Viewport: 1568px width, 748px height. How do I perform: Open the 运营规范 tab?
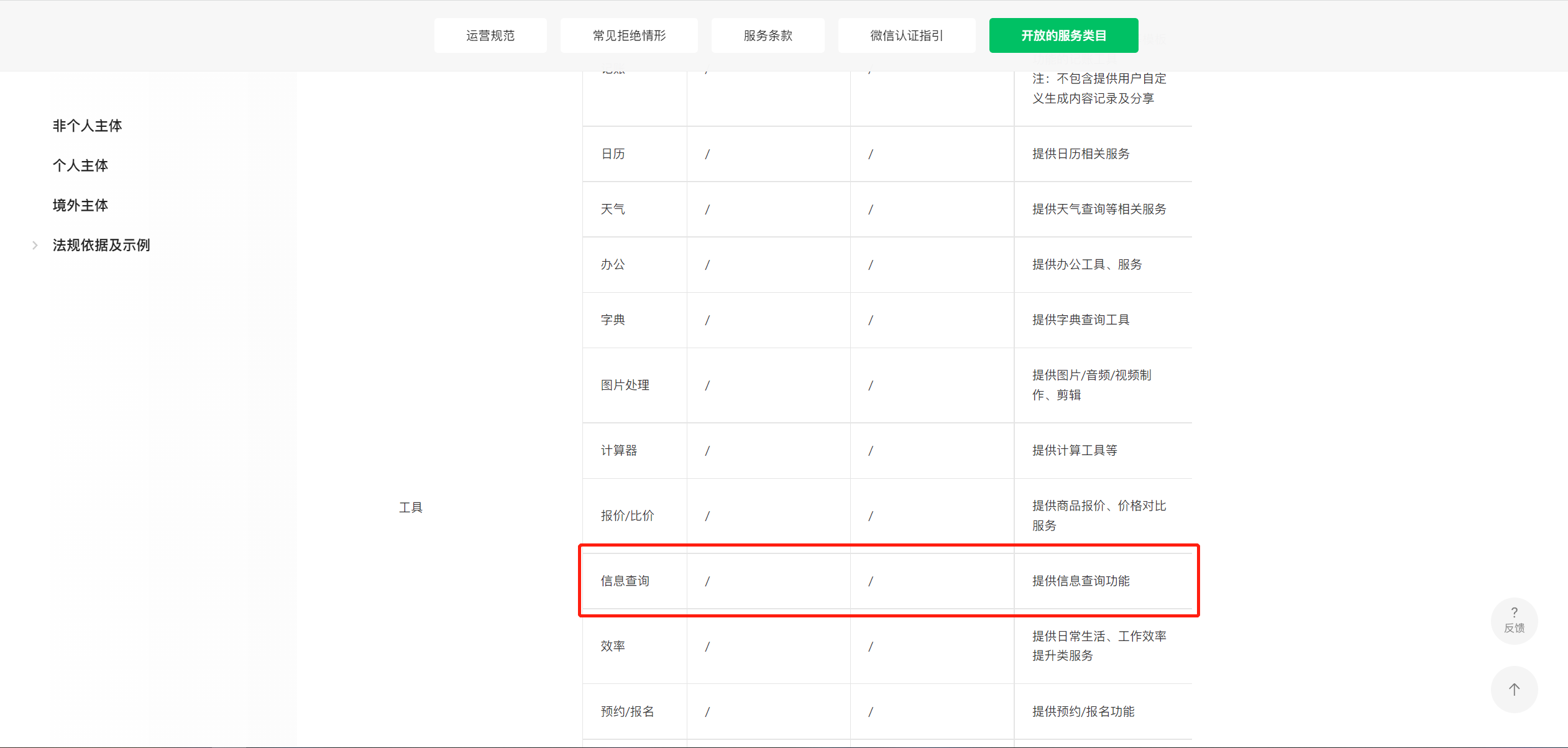[x=490, y=35]
